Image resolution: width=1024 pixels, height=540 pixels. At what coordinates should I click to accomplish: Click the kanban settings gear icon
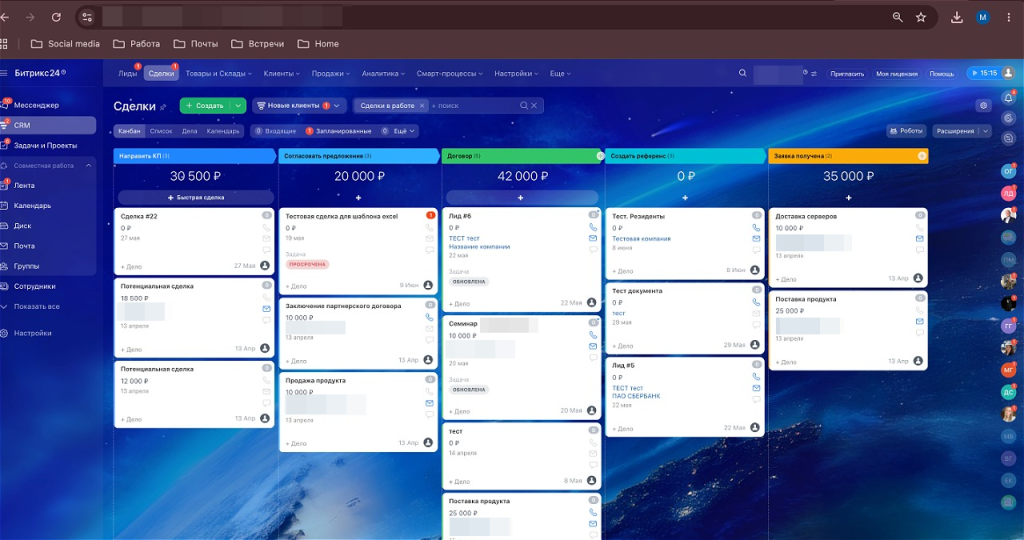coord(984,105)
